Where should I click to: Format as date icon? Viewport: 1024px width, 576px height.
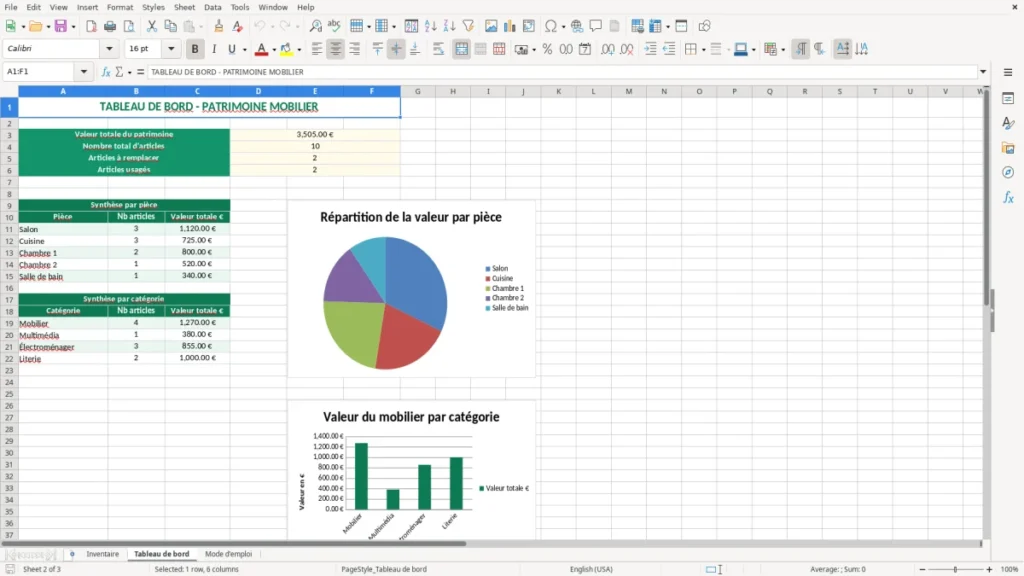[x=585, y=49]
